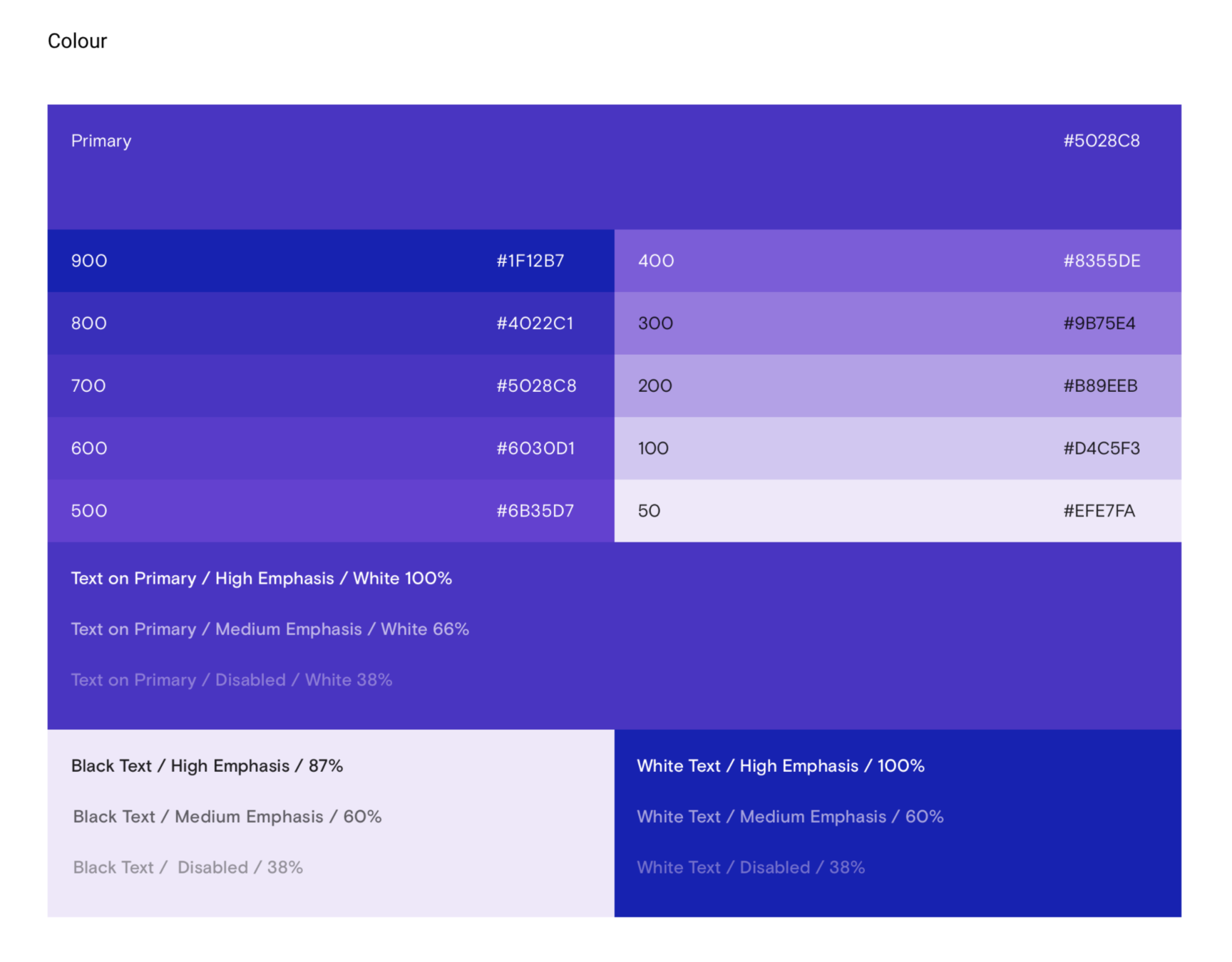Viewport: 1232px width, 962px height.
Task: Select 'Text on Primary / Disabled / White 38%'
Action: tap(232, 680)
